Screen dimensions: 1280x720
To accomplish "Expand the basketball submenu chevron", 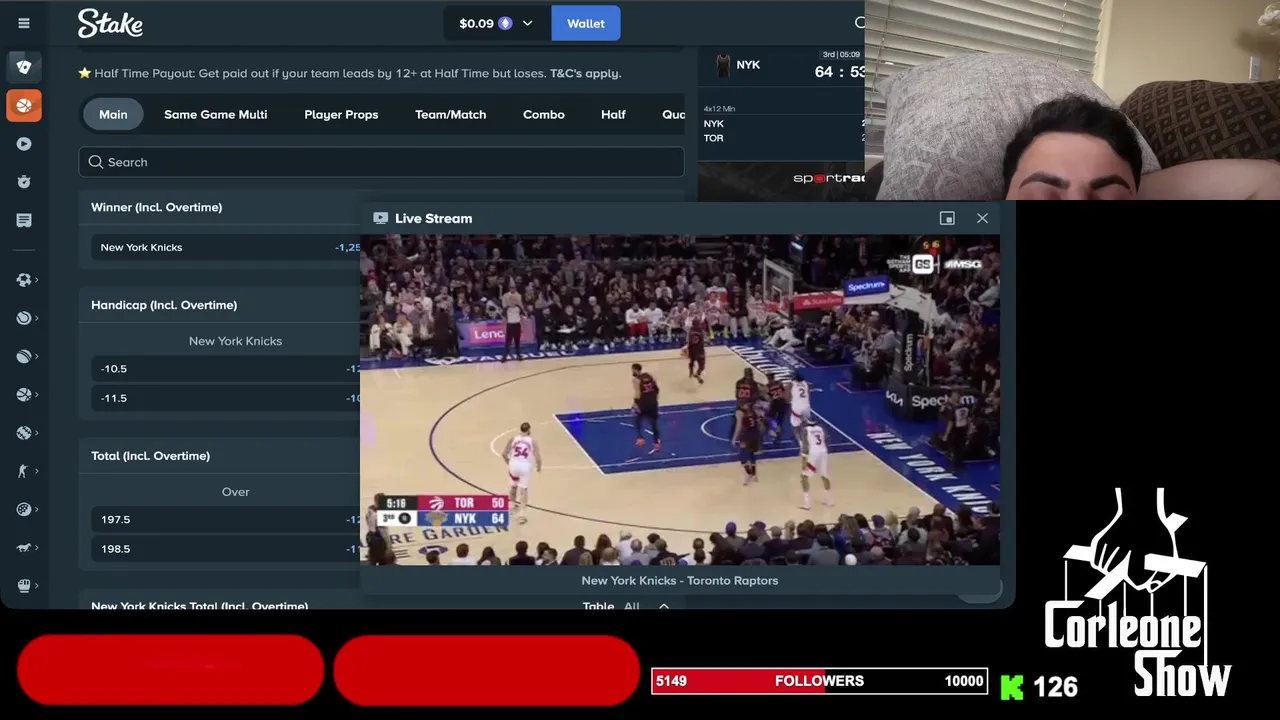I will 37,394.
